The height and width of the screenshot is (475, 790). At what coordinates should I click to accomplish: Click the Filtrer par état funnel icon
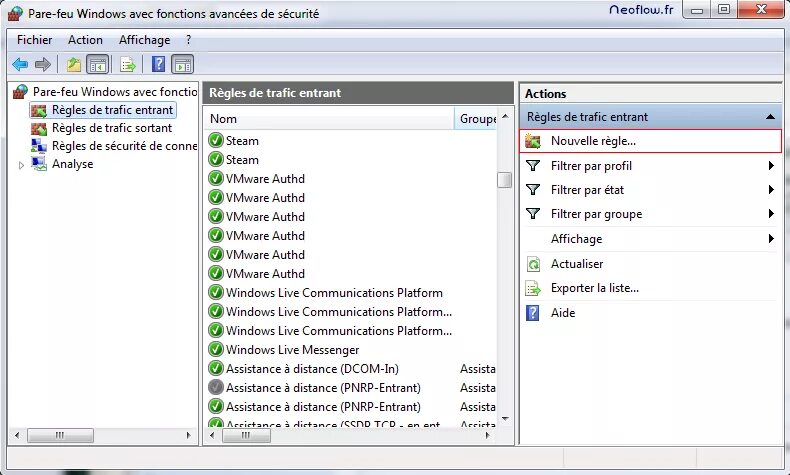(533, 190)
